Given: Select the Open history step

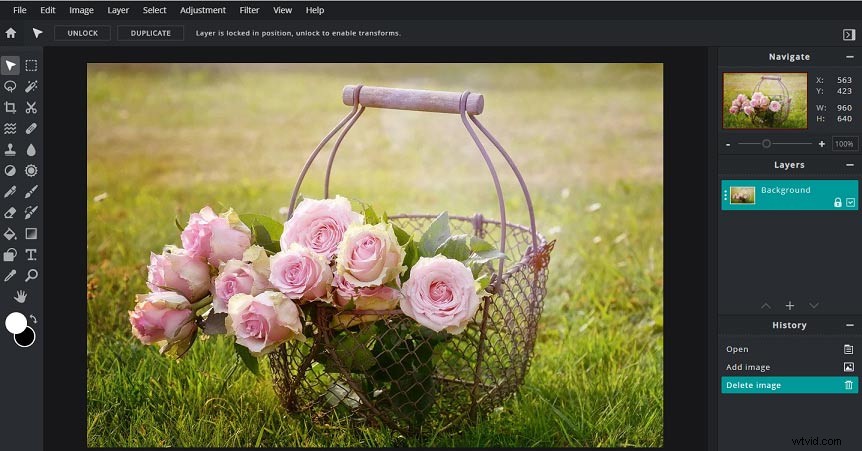Looking at the screenshot, I should coord(789,349).
